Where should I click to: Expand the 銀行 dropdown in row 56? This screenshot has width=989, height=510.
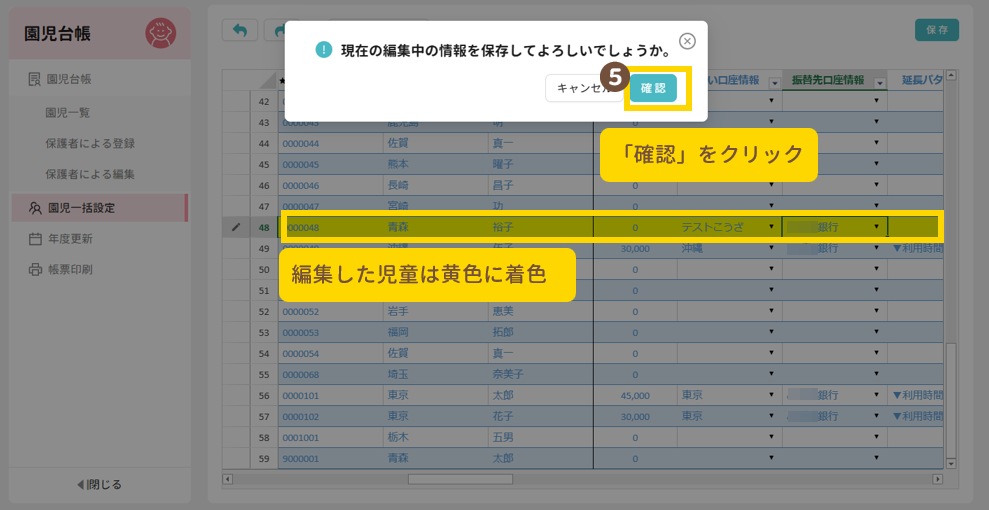click(877, 395)
